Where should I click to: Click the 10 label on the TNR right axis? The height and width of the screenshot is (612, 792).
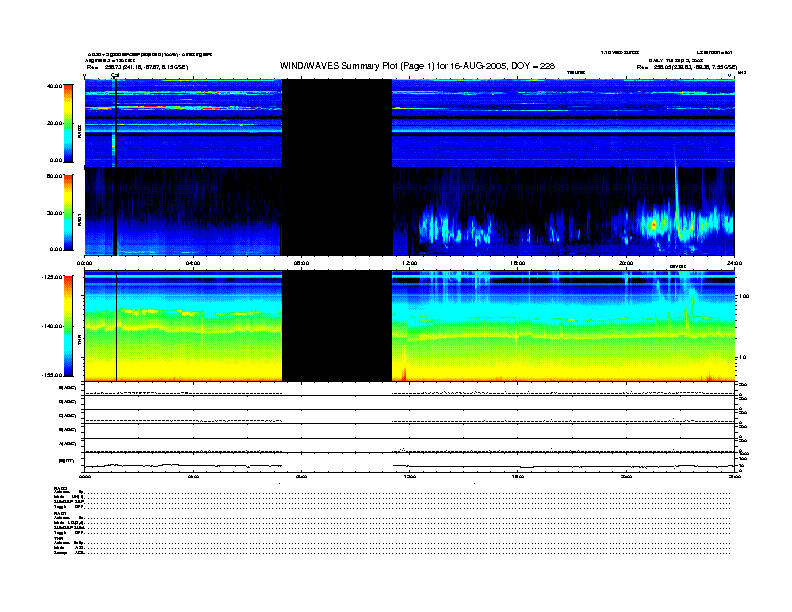pos(742,358)
